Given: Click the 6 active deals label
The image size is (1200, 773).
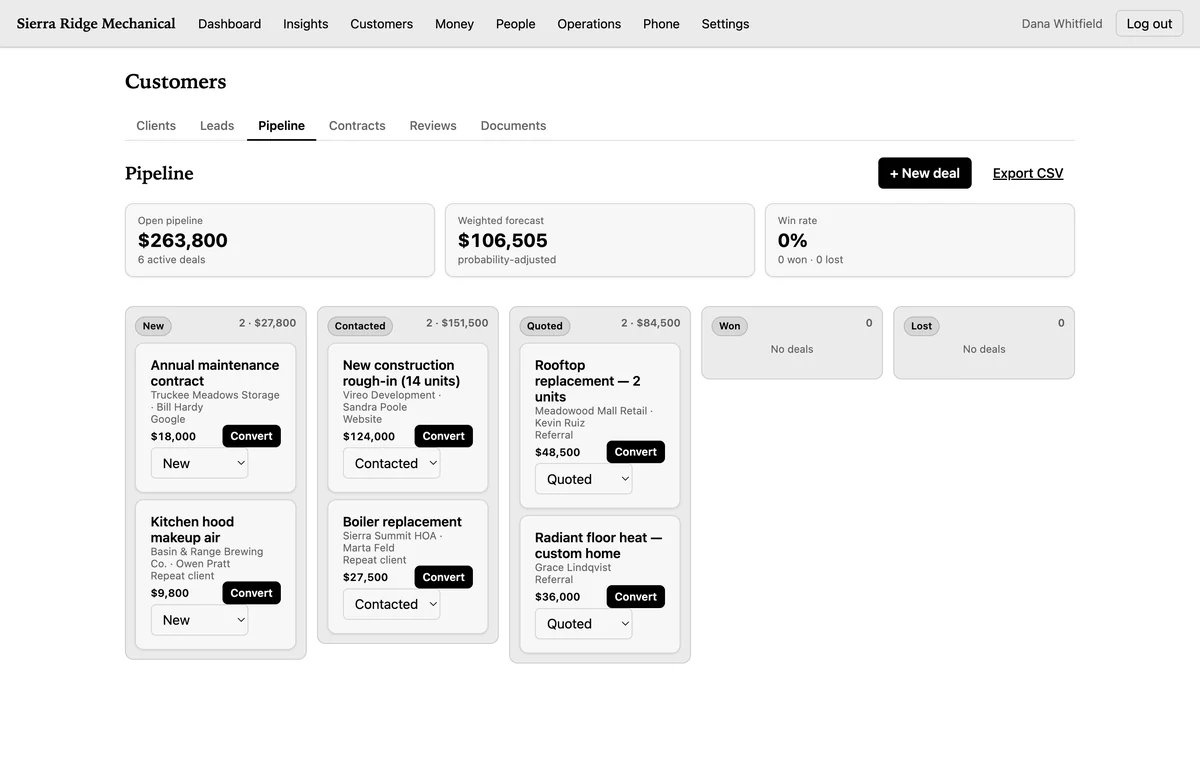Looking at the screenshot, I should (x=172, y=260).
